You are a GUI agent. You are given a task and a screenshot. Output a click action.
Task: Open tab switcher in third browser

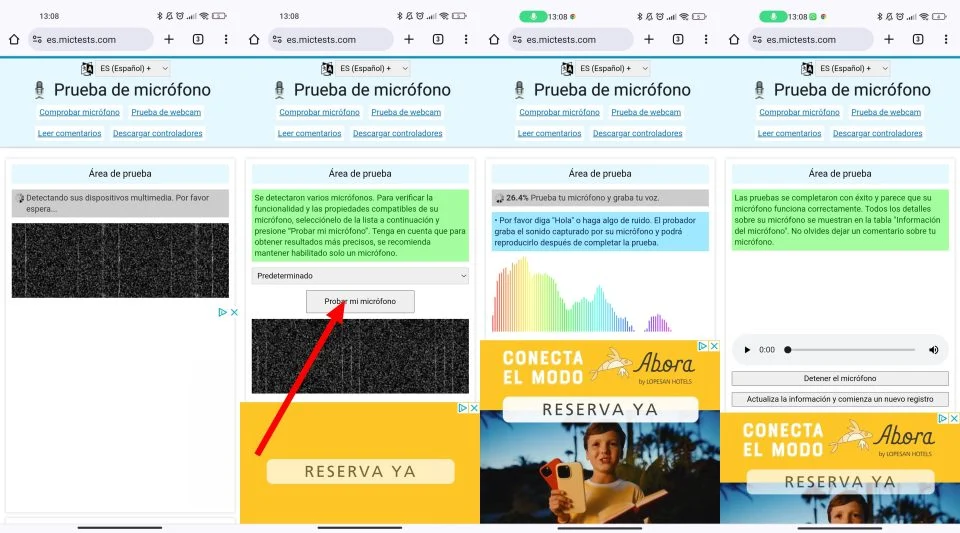coord(678,39)
